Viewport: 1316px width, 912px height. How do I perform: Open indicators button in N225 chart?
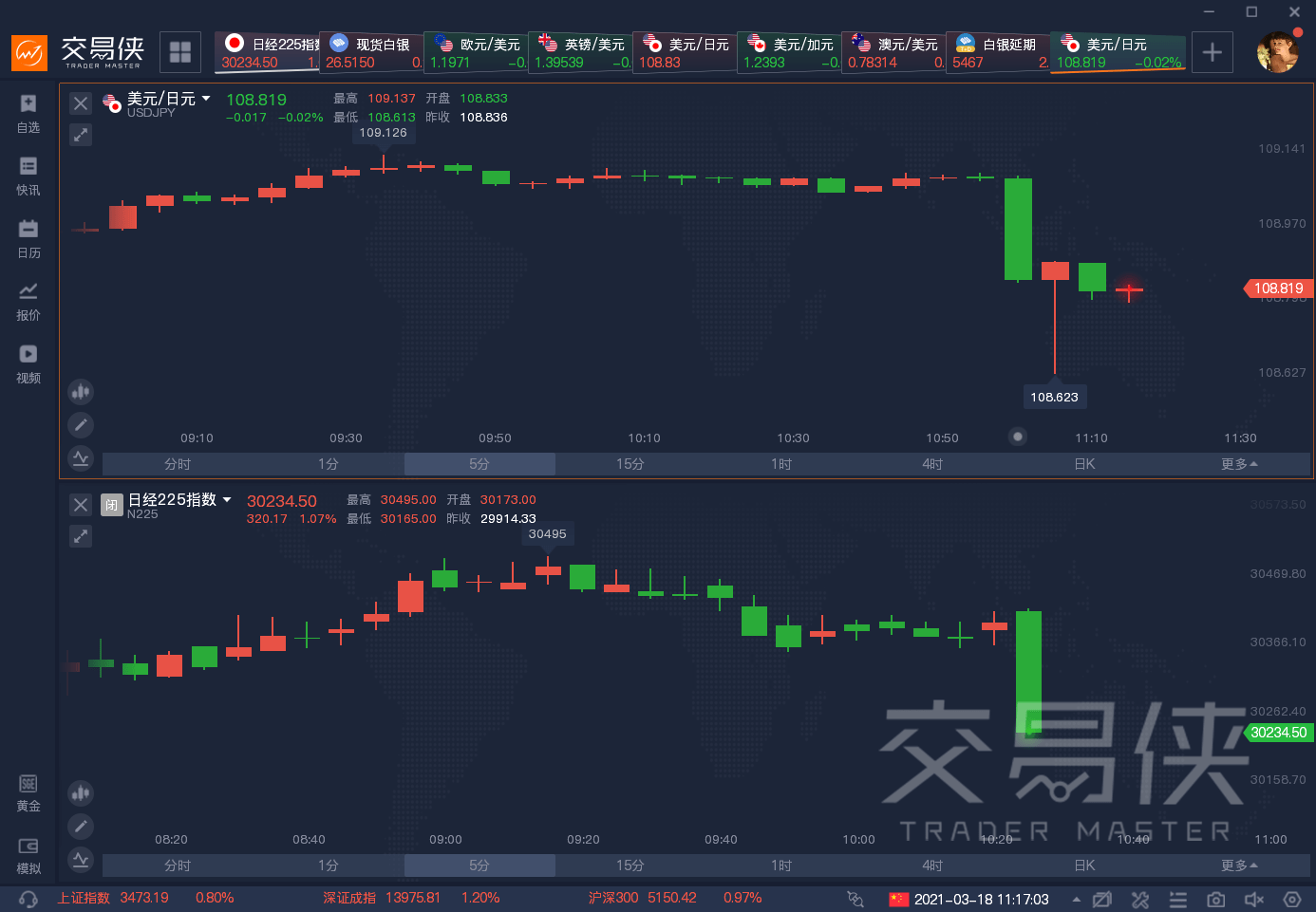[x=81, y=860]
